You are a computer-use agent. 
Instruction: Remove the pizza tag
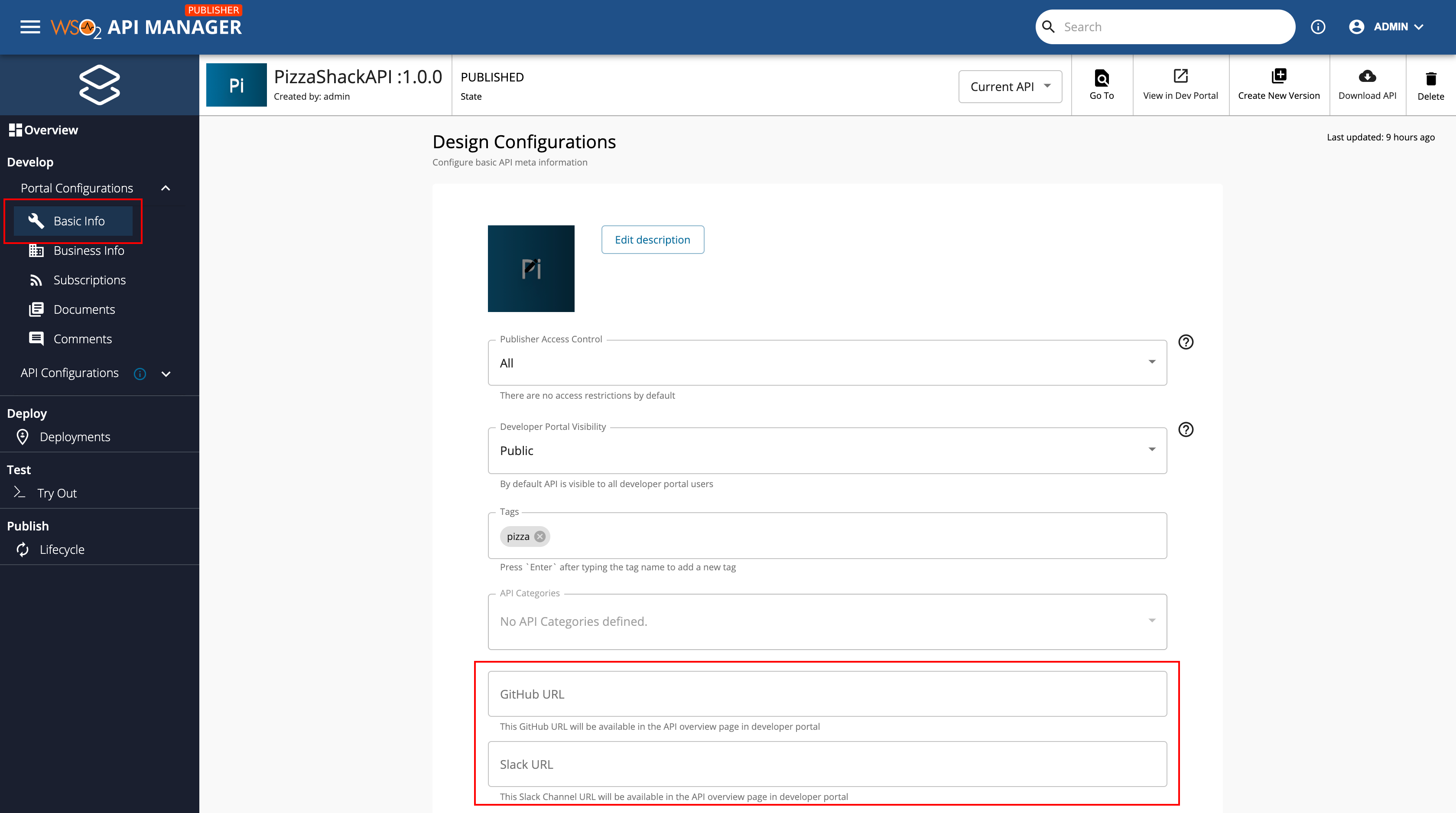pos(540,537)
